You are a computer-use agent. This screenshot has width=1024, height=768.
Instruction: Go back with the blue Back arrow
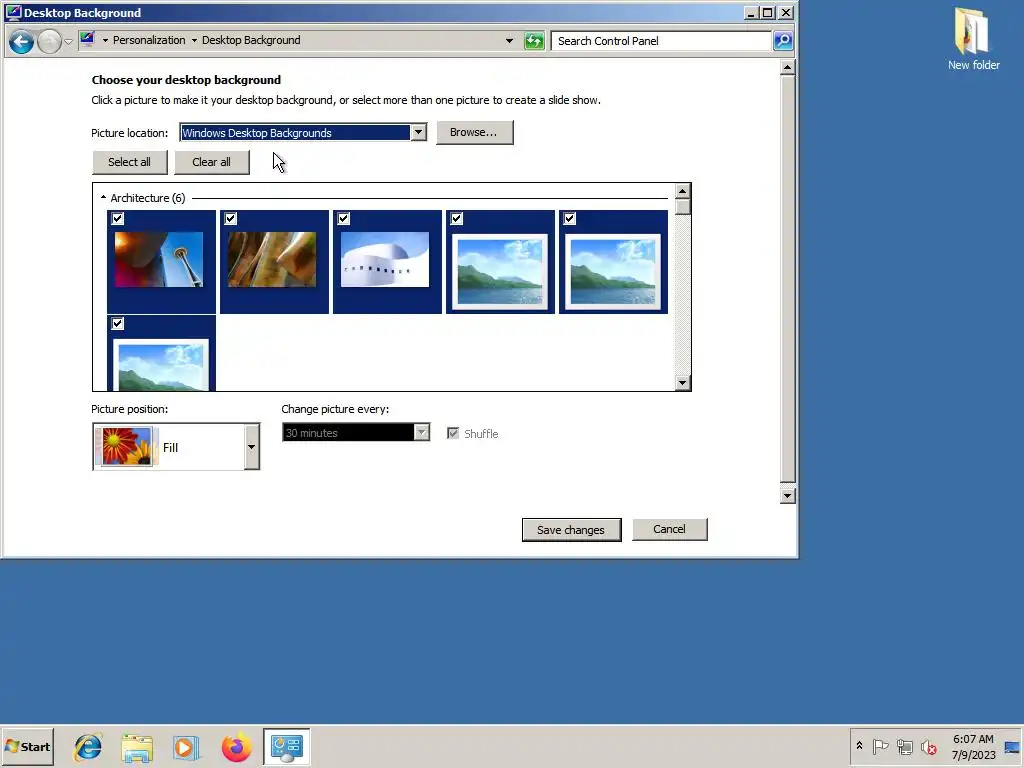tap(21, 42)
